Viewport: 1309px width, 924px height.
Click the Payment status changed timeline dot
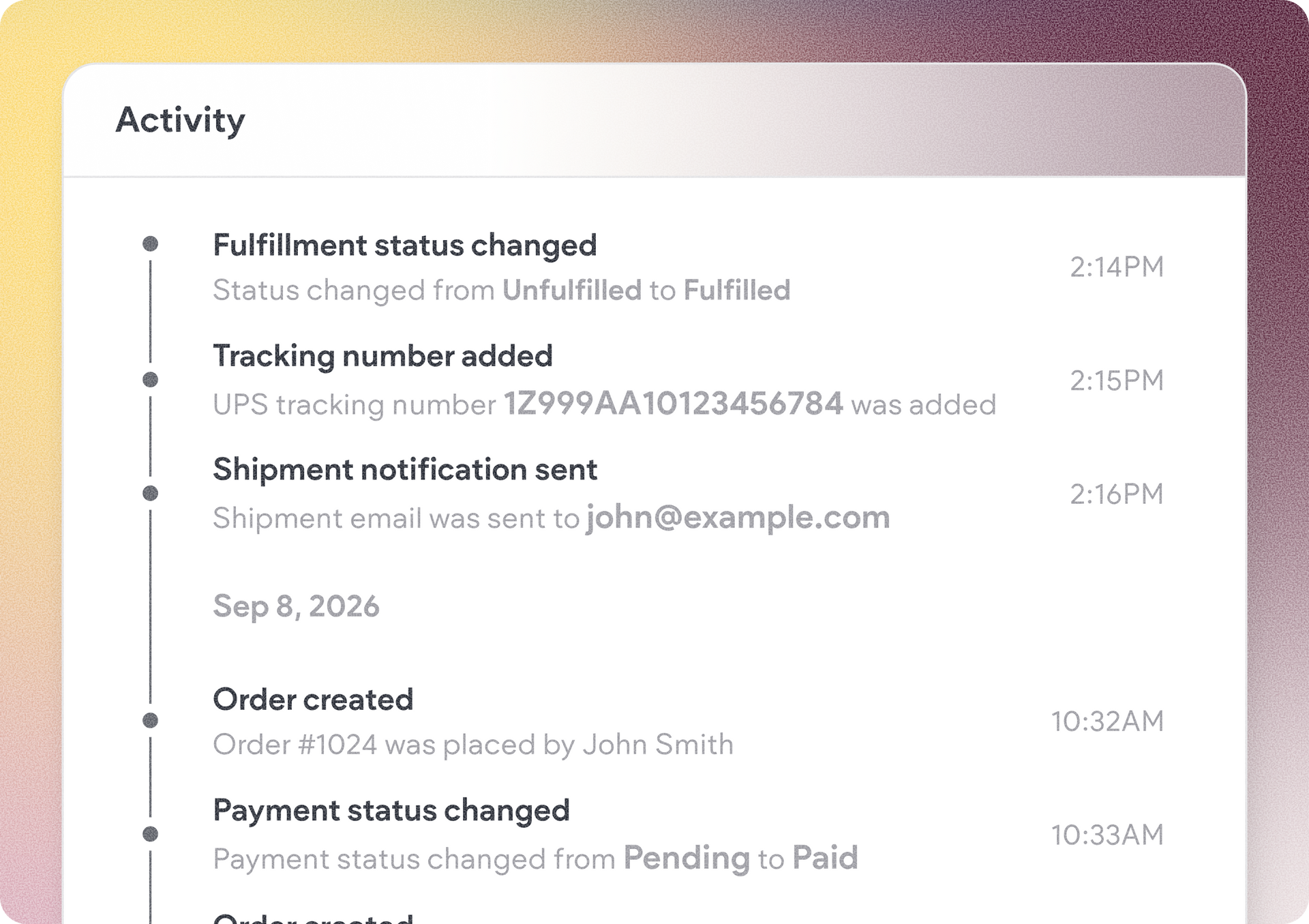151,833
